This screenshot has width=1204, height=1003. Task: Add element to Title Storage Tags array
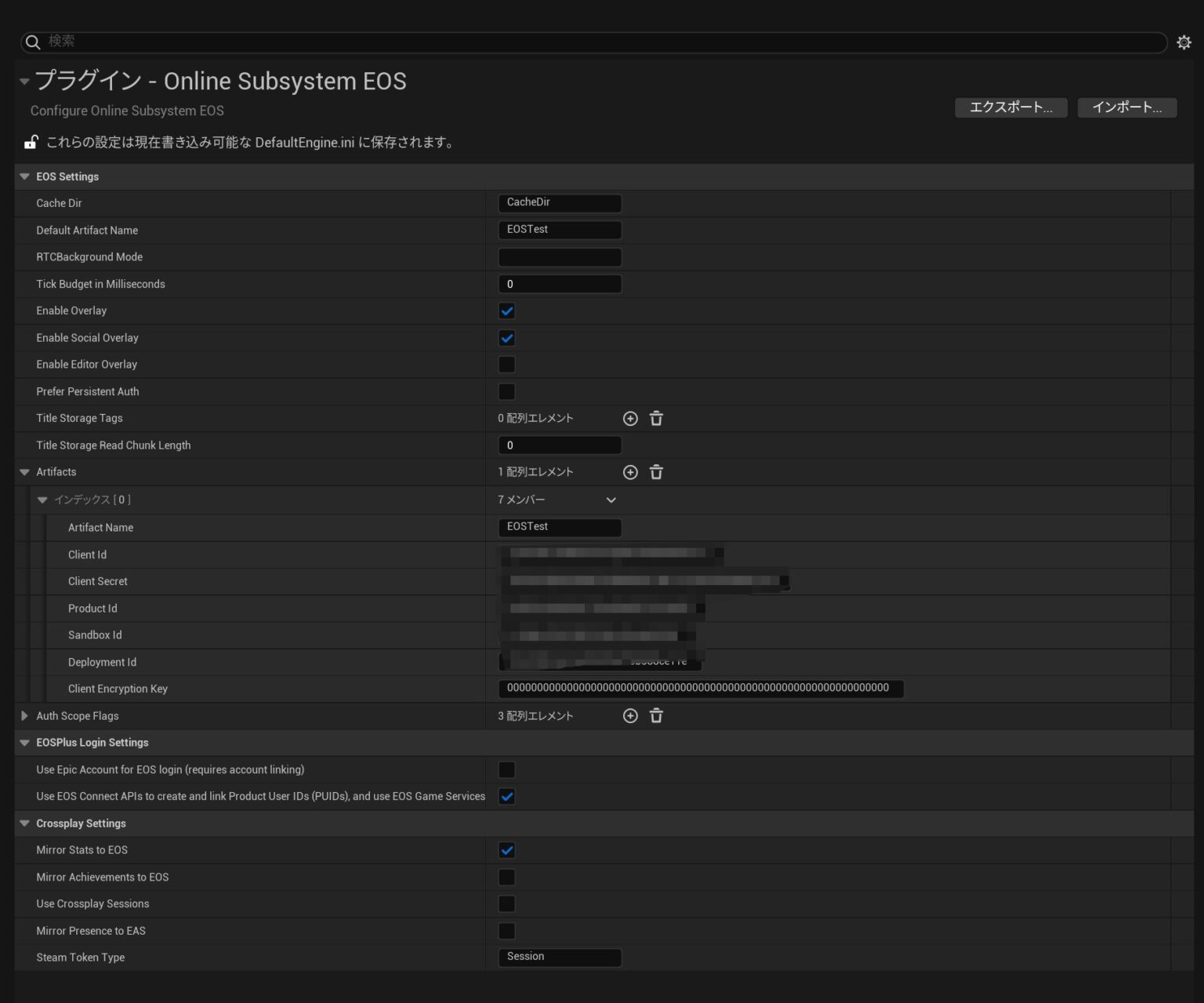pyautogui.click(x=630, y=418)
